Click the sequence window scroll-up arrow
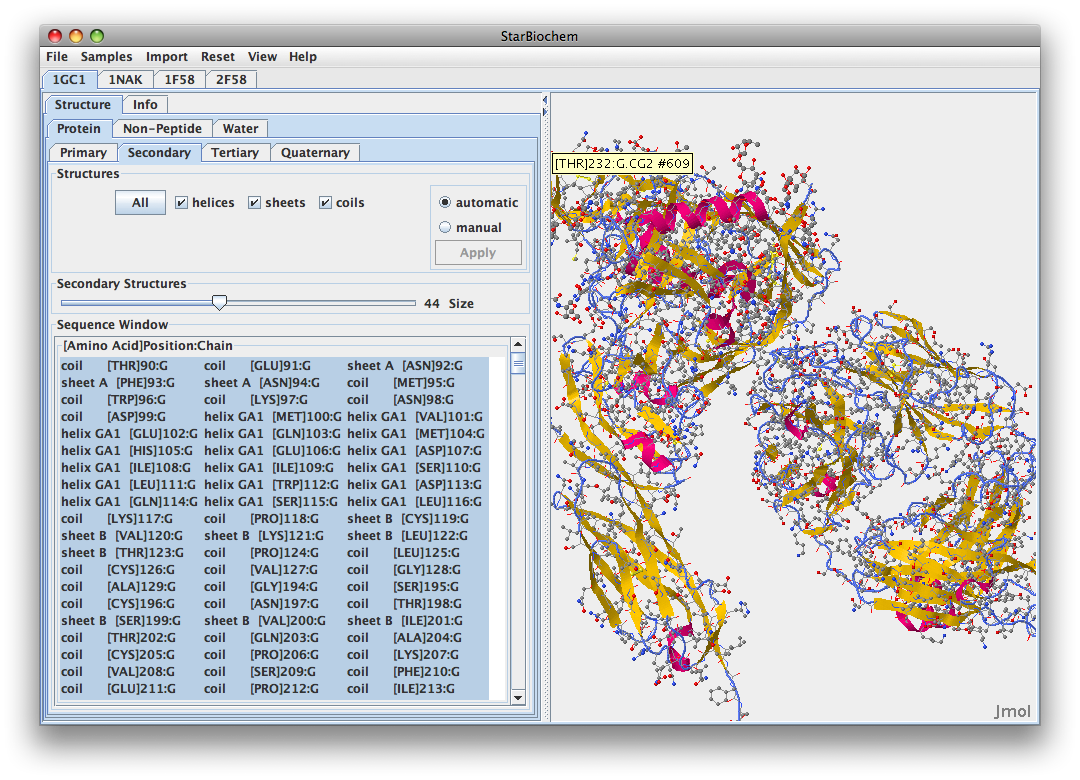Screen dimensions: 1080x780 coord(517,345)
